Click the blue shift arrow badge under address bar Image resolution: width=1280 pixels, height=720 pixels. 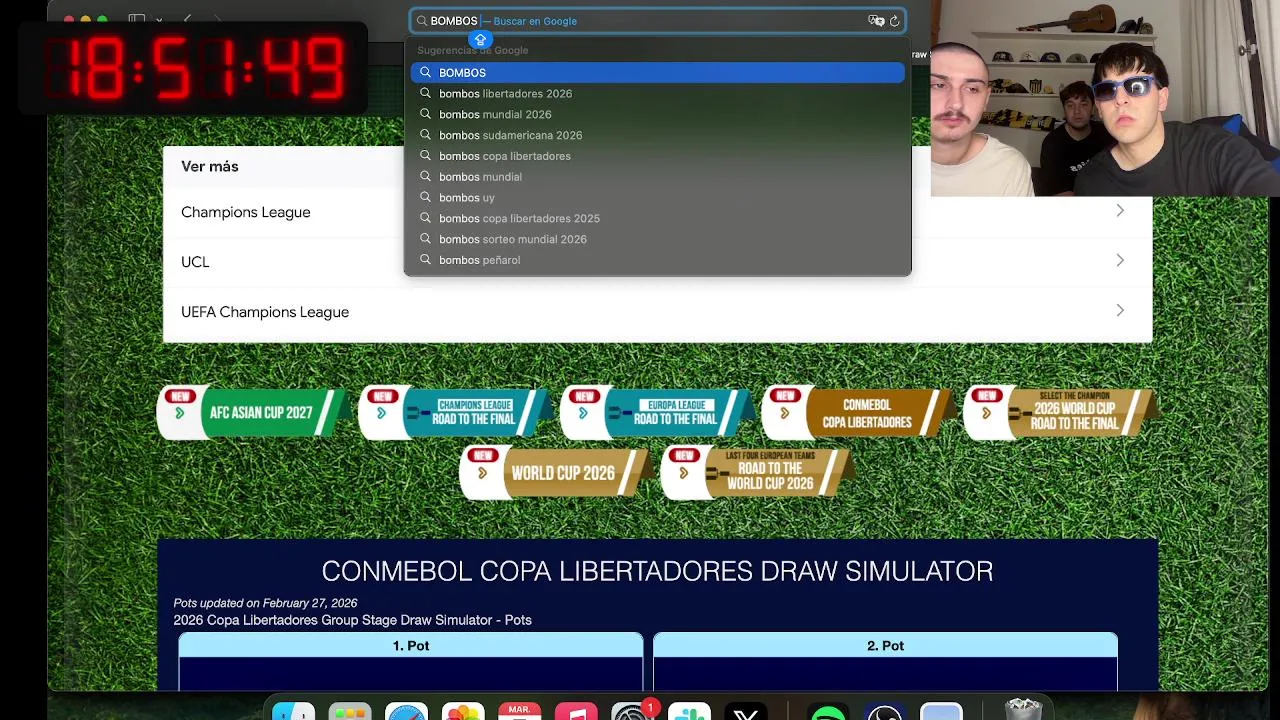[480, 40]
